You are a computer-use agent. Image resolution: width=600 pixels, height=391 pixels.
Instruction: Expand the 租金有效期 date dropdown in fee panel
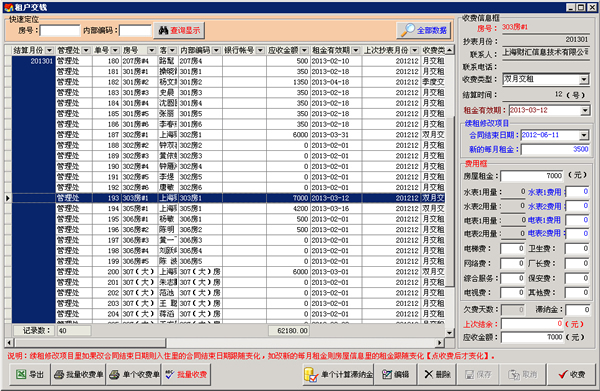tap(585, 111)
